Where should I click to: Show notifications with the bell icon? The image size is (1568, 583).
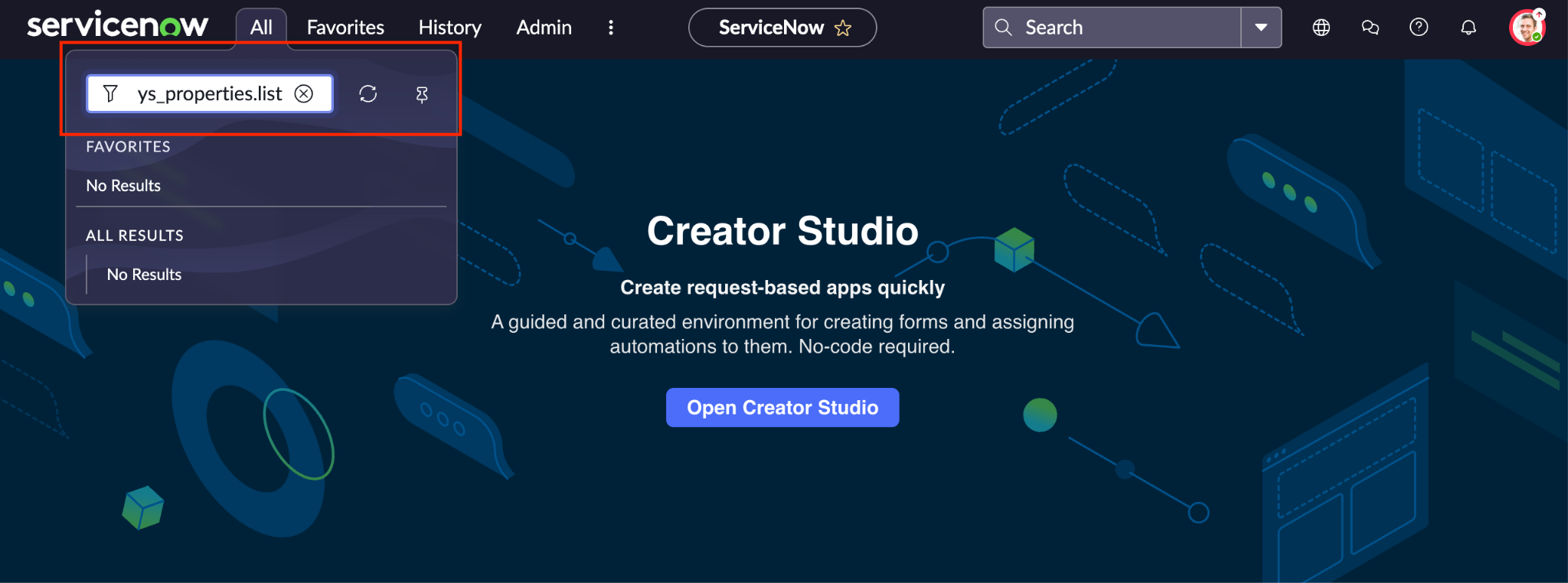click(x=1468, y=28)
